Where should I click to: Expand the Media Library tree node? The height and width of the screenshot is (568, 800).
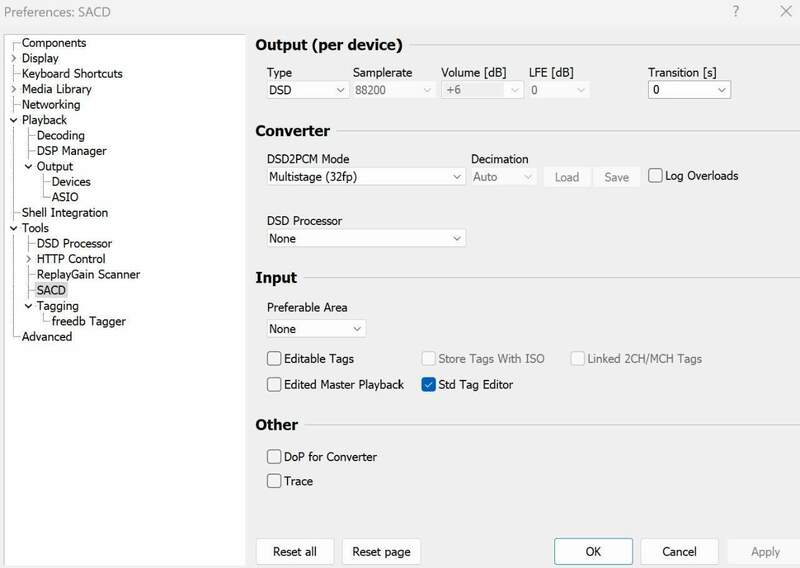[x=13, y=90]
